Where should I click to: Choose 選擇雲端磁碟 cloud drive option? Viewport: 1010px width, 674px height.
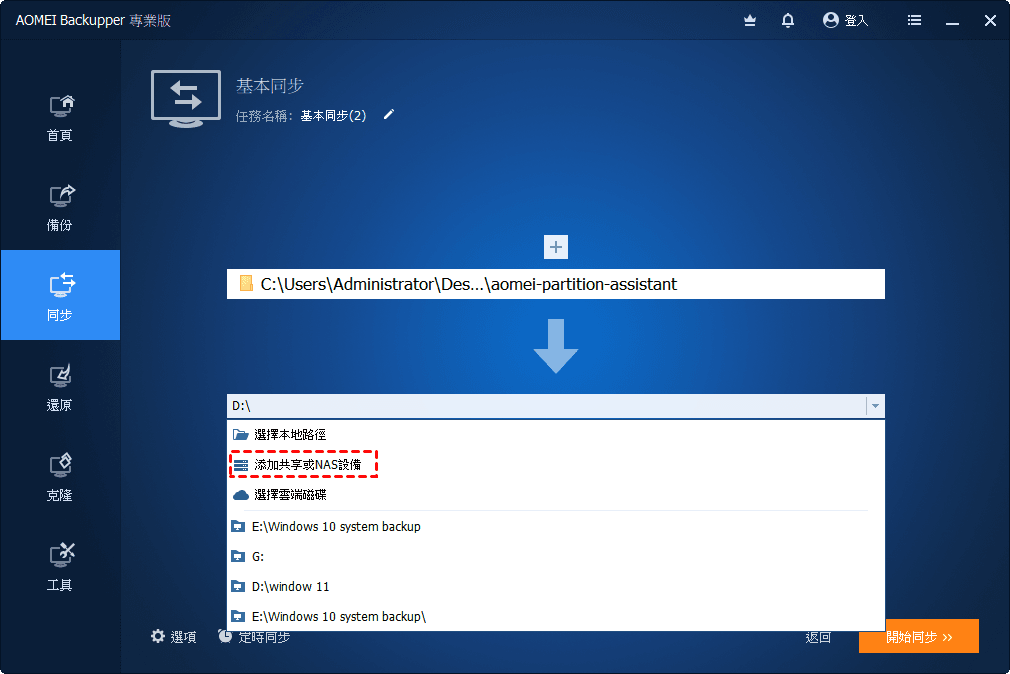556,495
